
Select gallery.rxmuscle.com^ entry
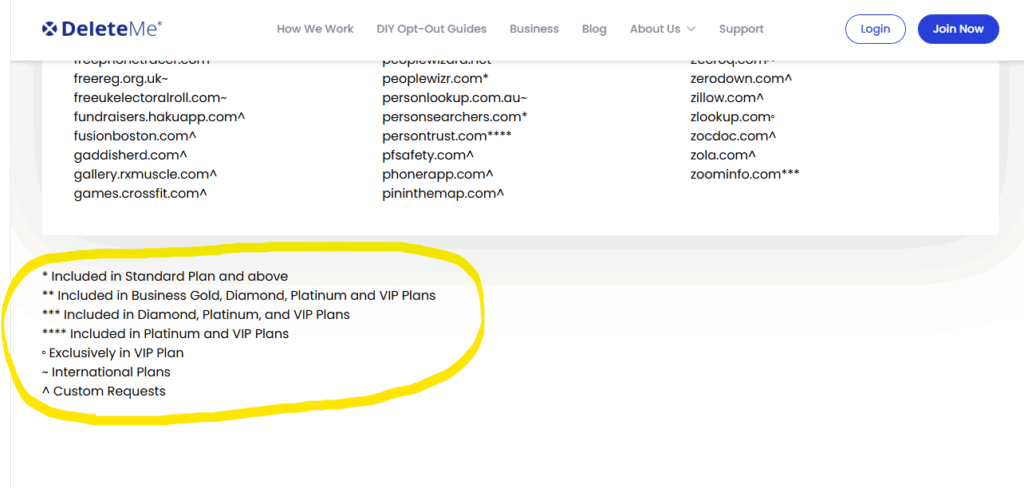[x=145, y=174]
